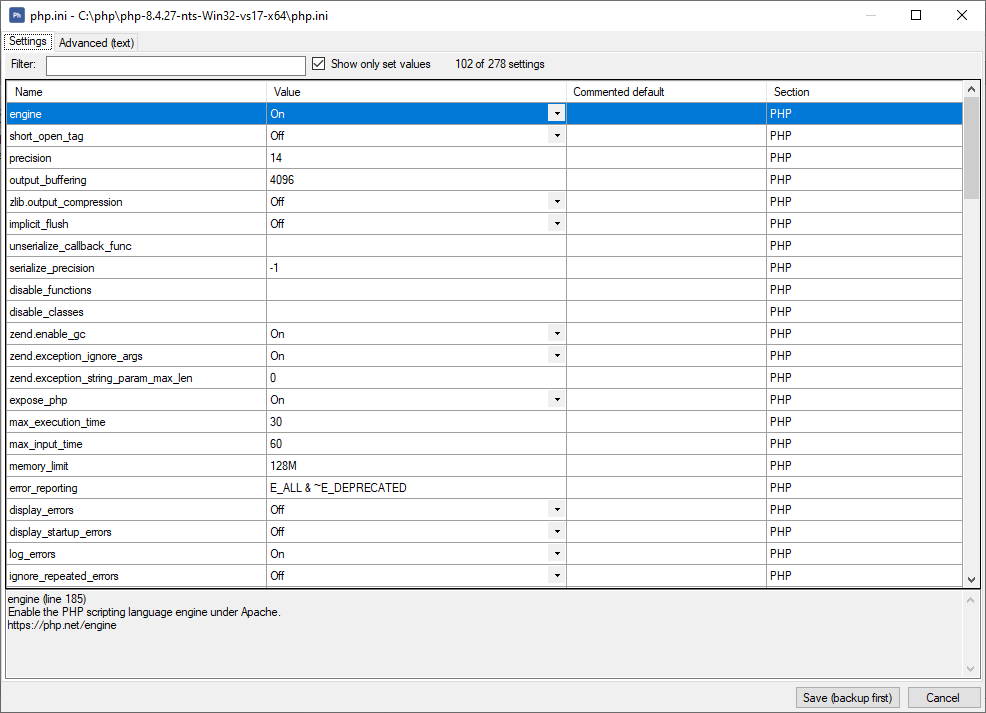Open the implicit_flush value dropdown
Screen dimensions: 986x713
(557, 223)
